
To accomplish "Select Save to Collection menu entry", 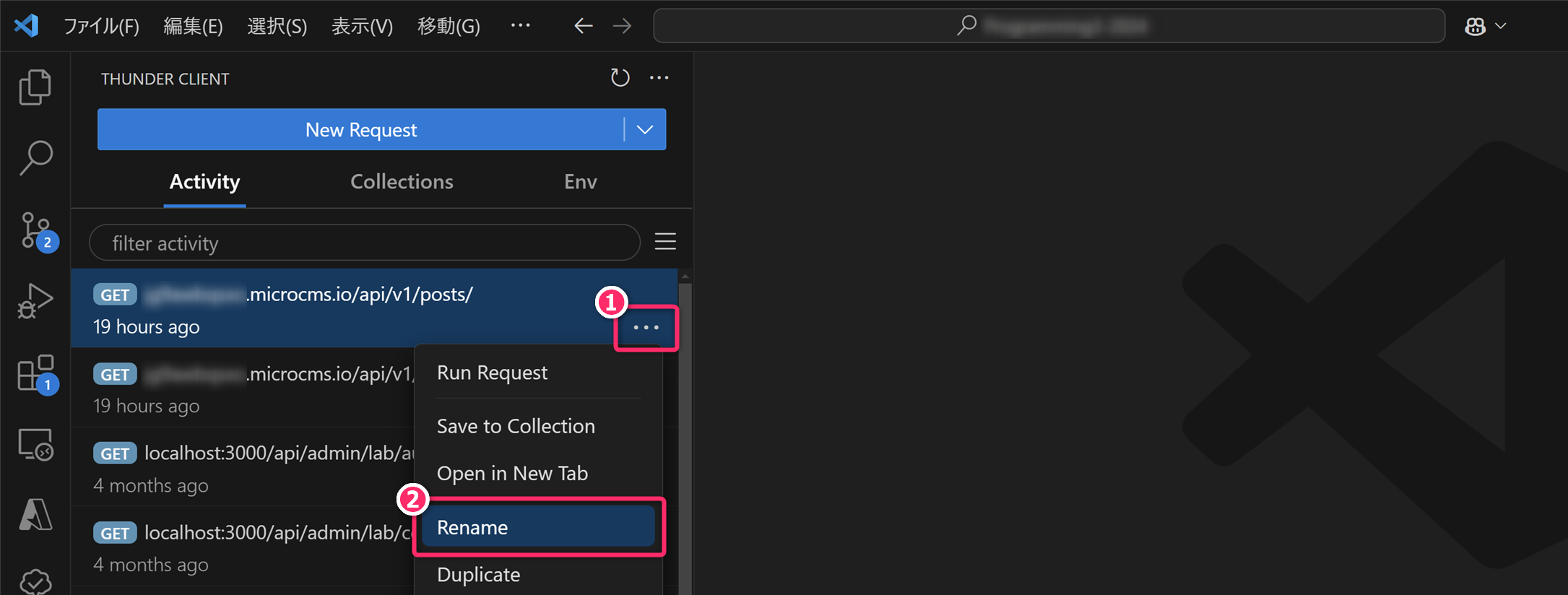I will point(516,427).
